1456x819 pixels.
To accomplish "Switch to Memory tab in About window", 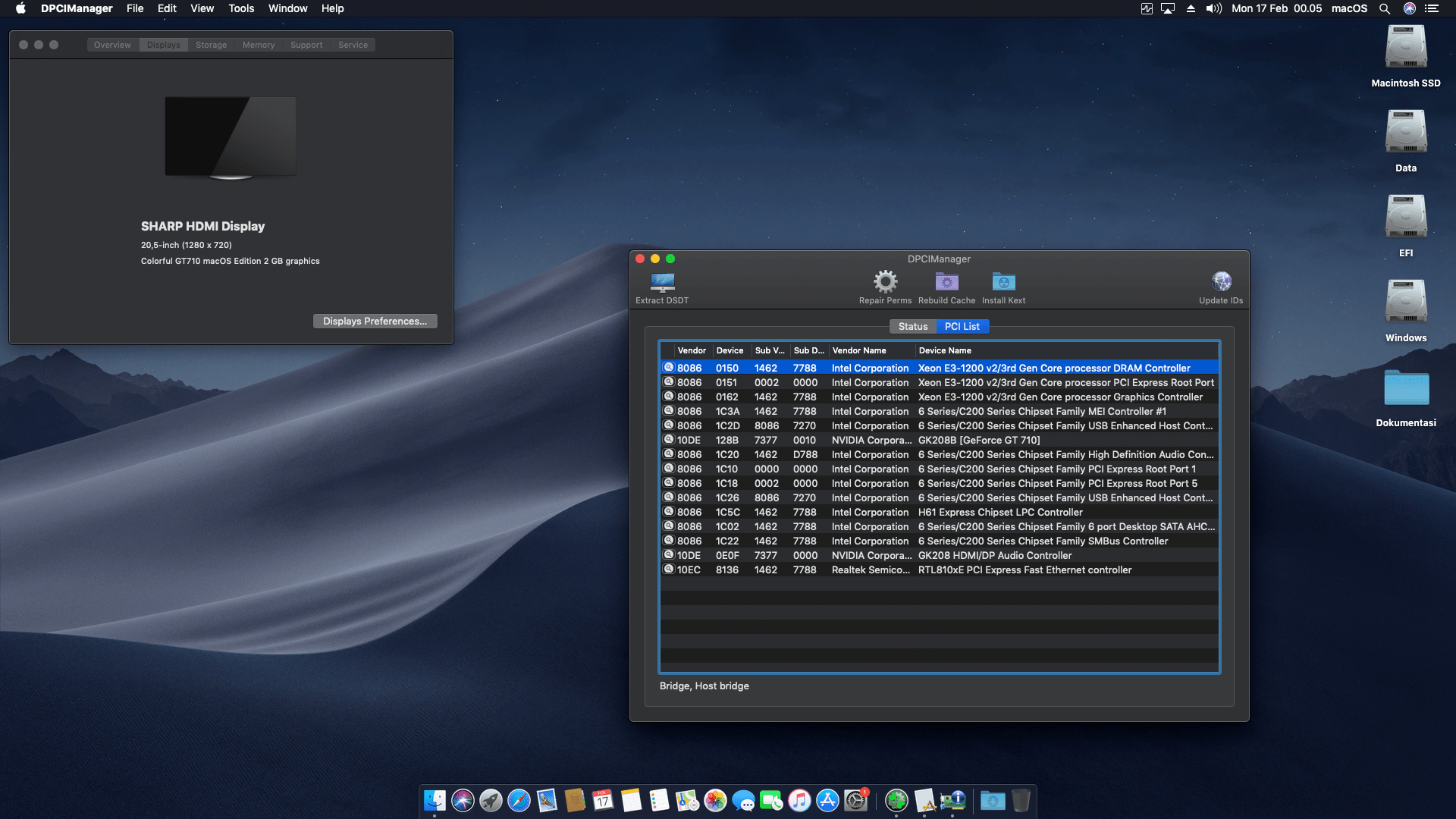I will point(259,45).
